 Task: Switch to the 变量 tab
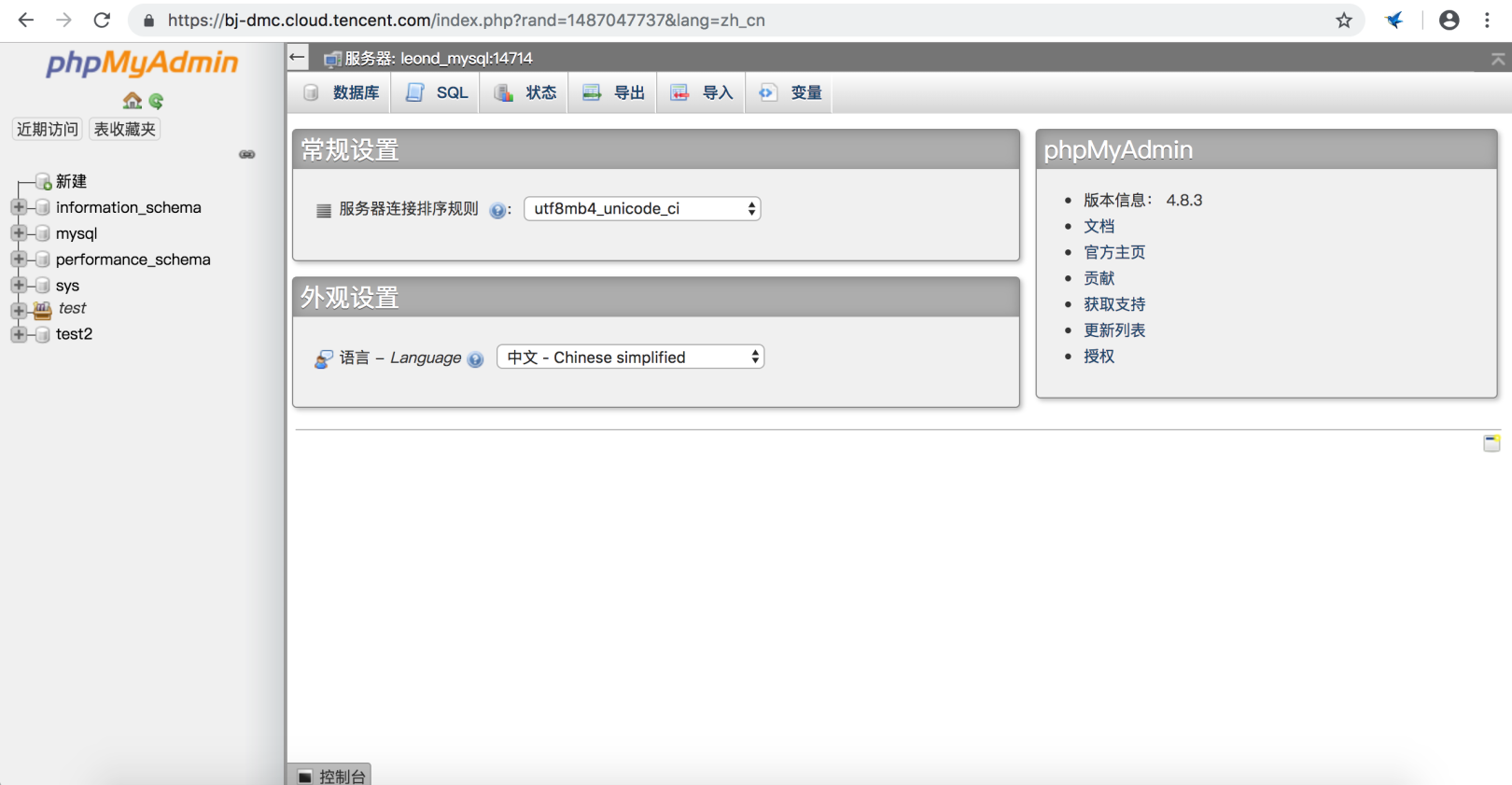tap(790, 92)
